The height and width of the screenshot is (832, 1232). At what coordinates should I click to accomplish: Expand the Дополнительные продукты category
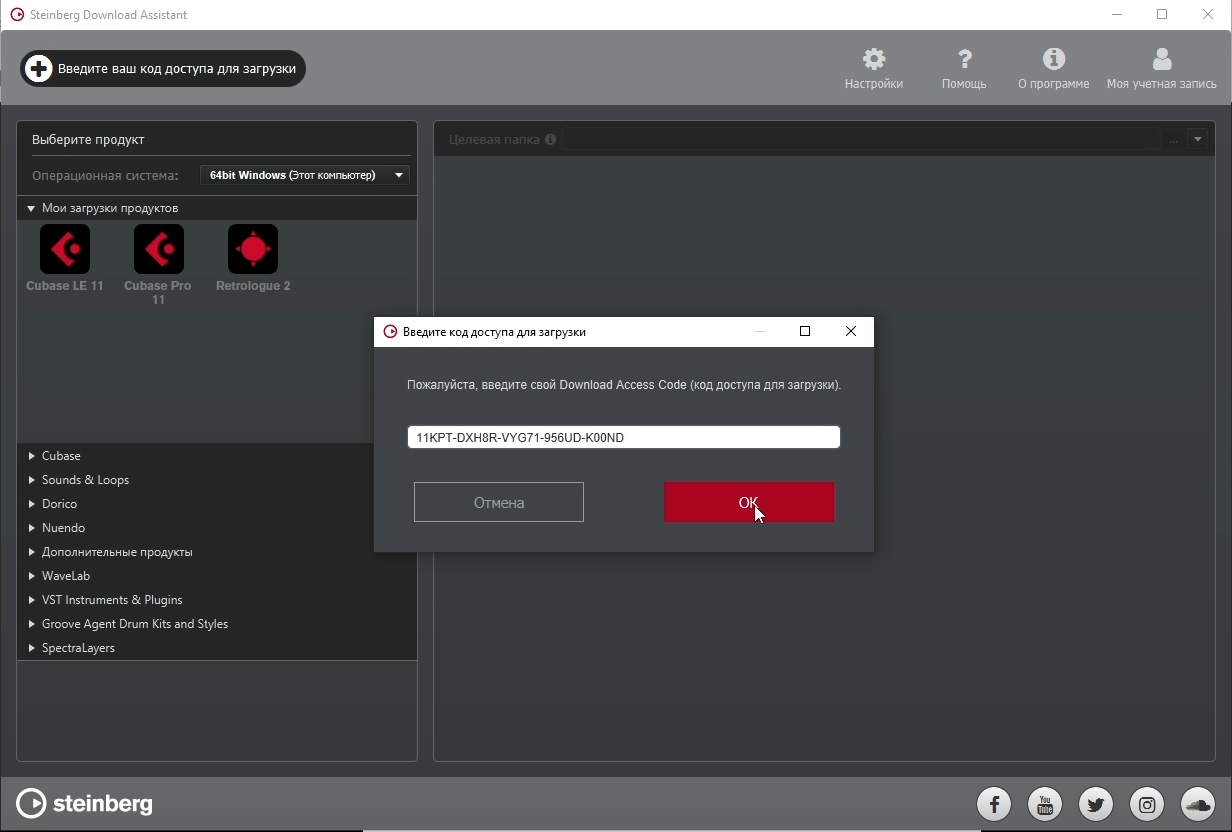[32, 552]
